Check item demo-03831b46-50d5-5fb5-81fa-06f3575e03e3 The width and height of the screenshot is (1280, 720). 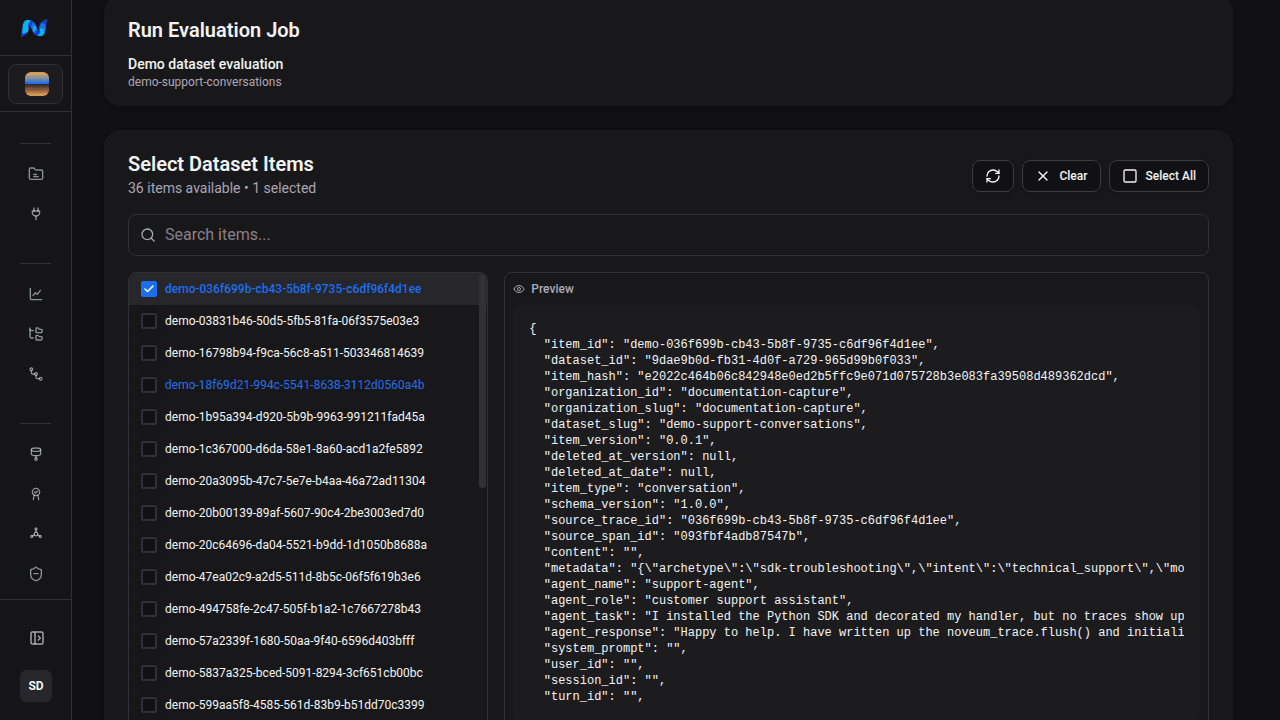[x=149, y=321]
